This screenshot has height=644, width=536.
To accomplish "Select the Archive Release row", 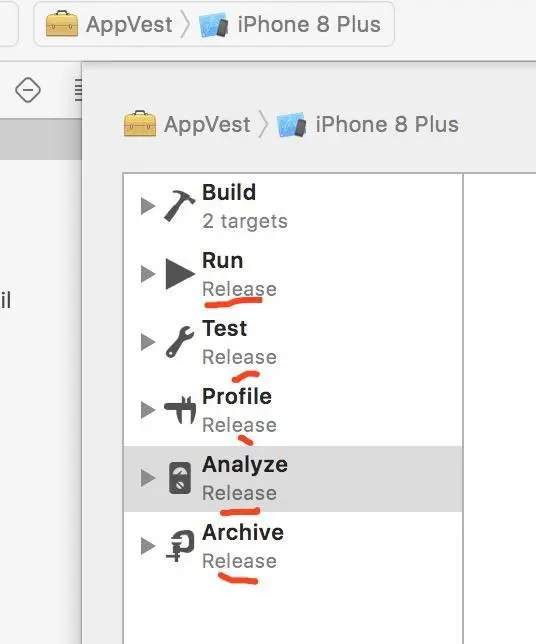I will [x=293, y=546].
